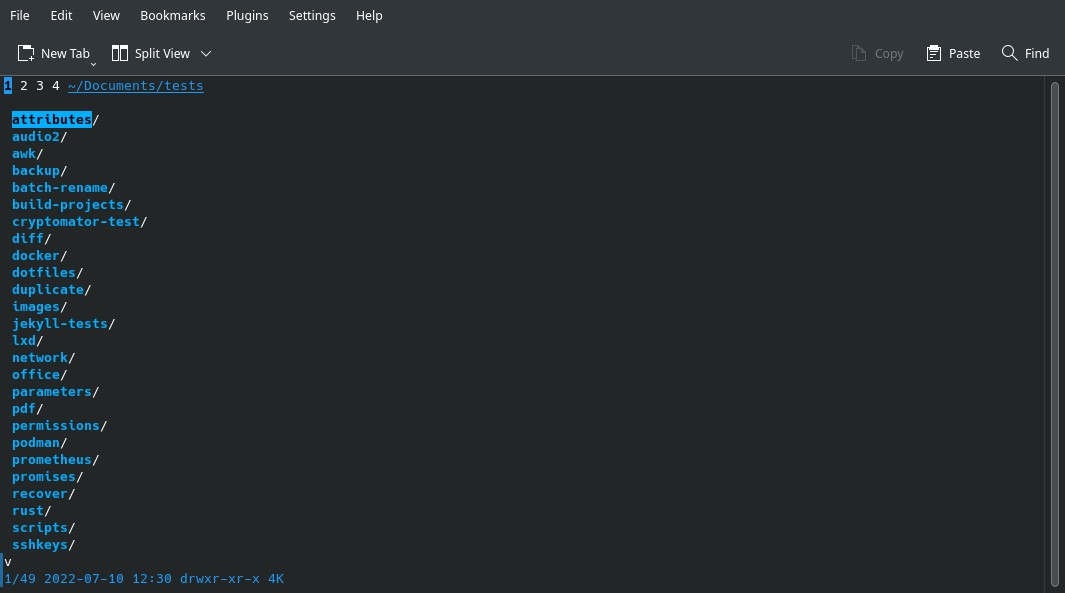The width and height of the screenshot is (1065, 593).
Task: Open the File menu
Action: [20, 15]
